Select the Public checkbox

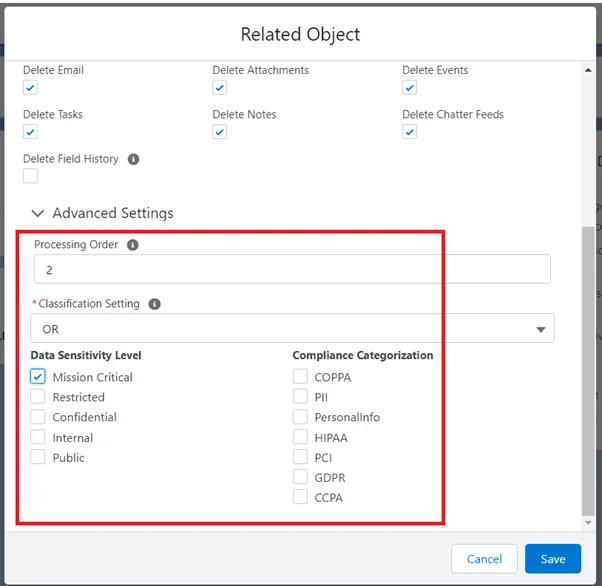38,457
